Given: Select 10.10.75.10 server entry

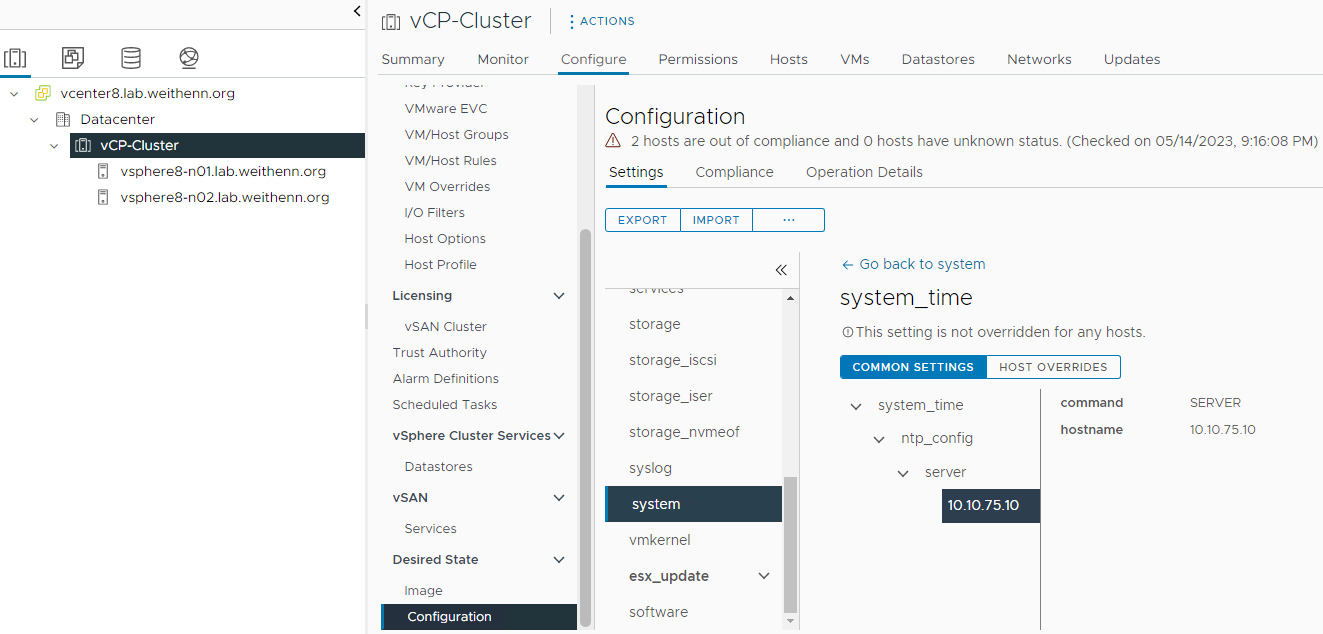Looking at the screenshot, I should click(x=991, y=506).
